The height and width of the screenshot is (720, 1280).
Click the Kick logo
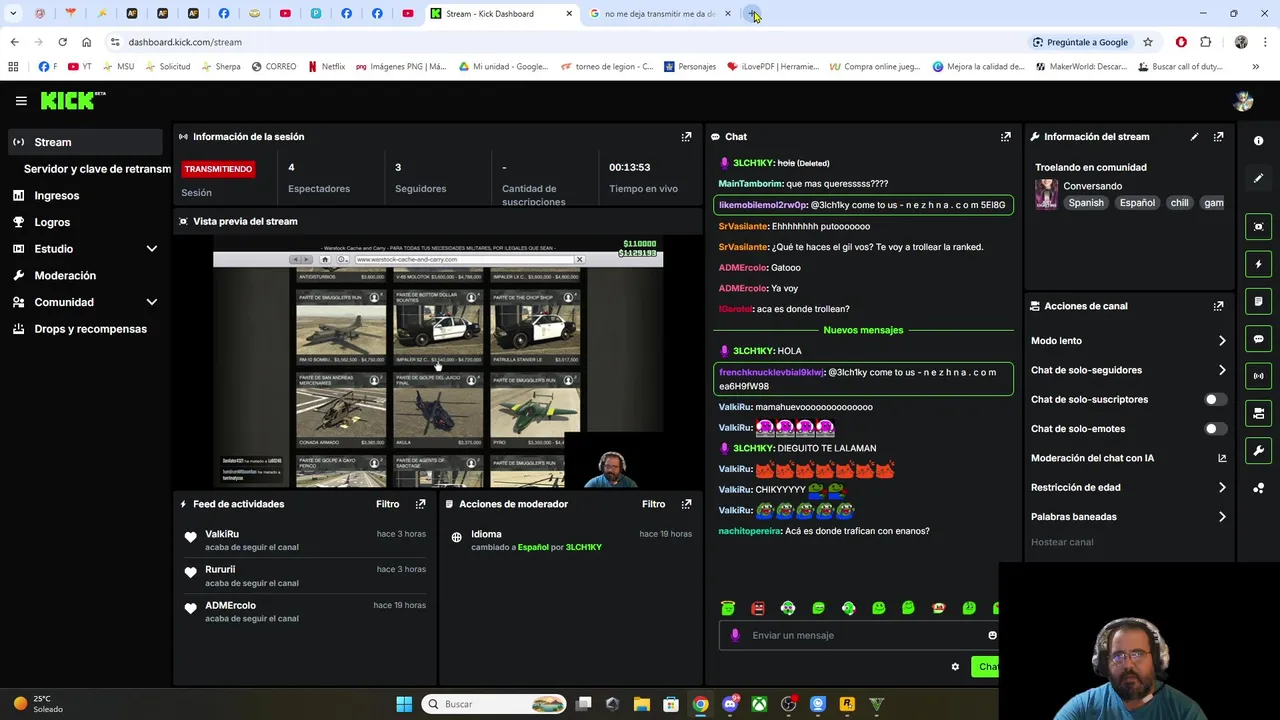(72, 100)
